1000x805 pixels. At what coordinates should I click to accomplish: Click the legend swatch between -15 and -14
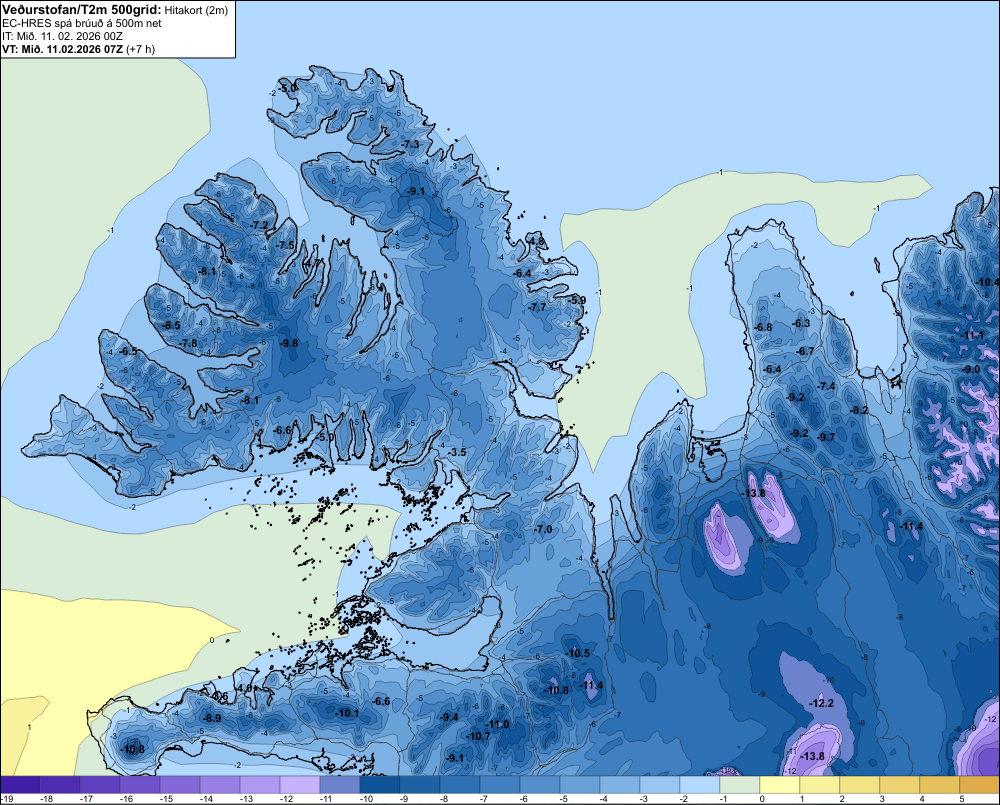pyautogui.click(x=180, y=785)
